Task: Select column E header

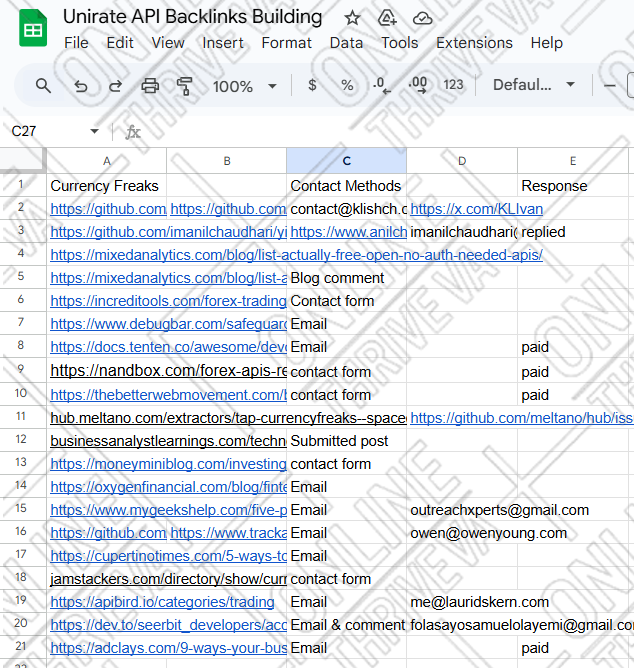Action: [573, 161]
